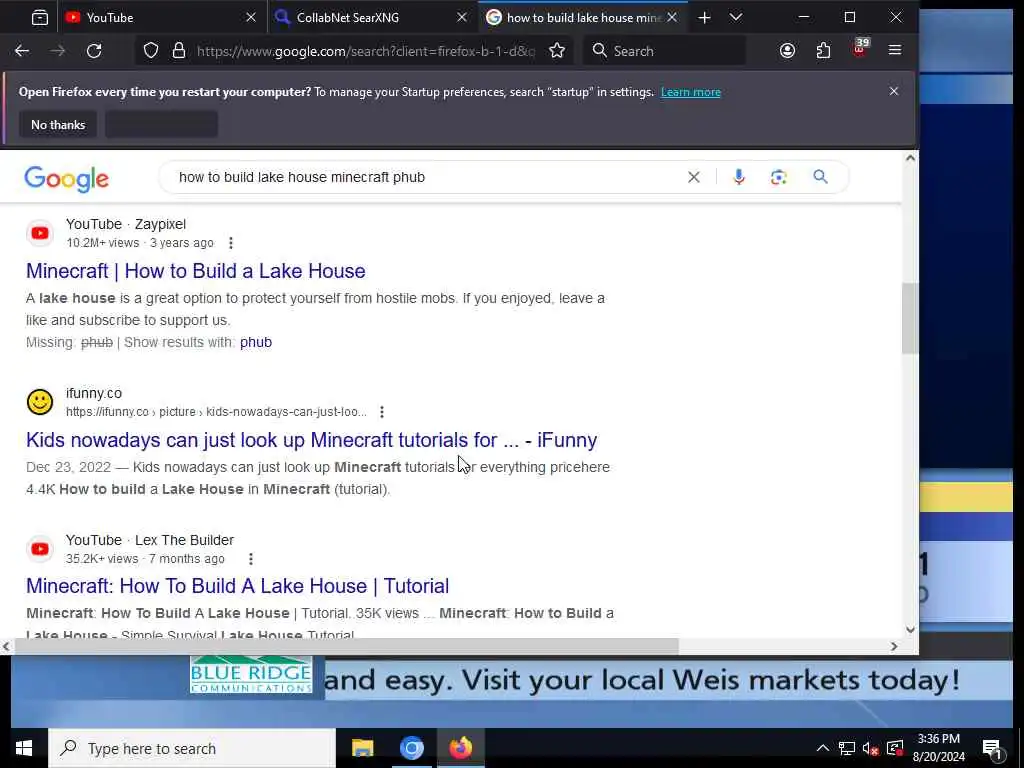
Task: Open a new tab with plus button
Action: point(704,18)
